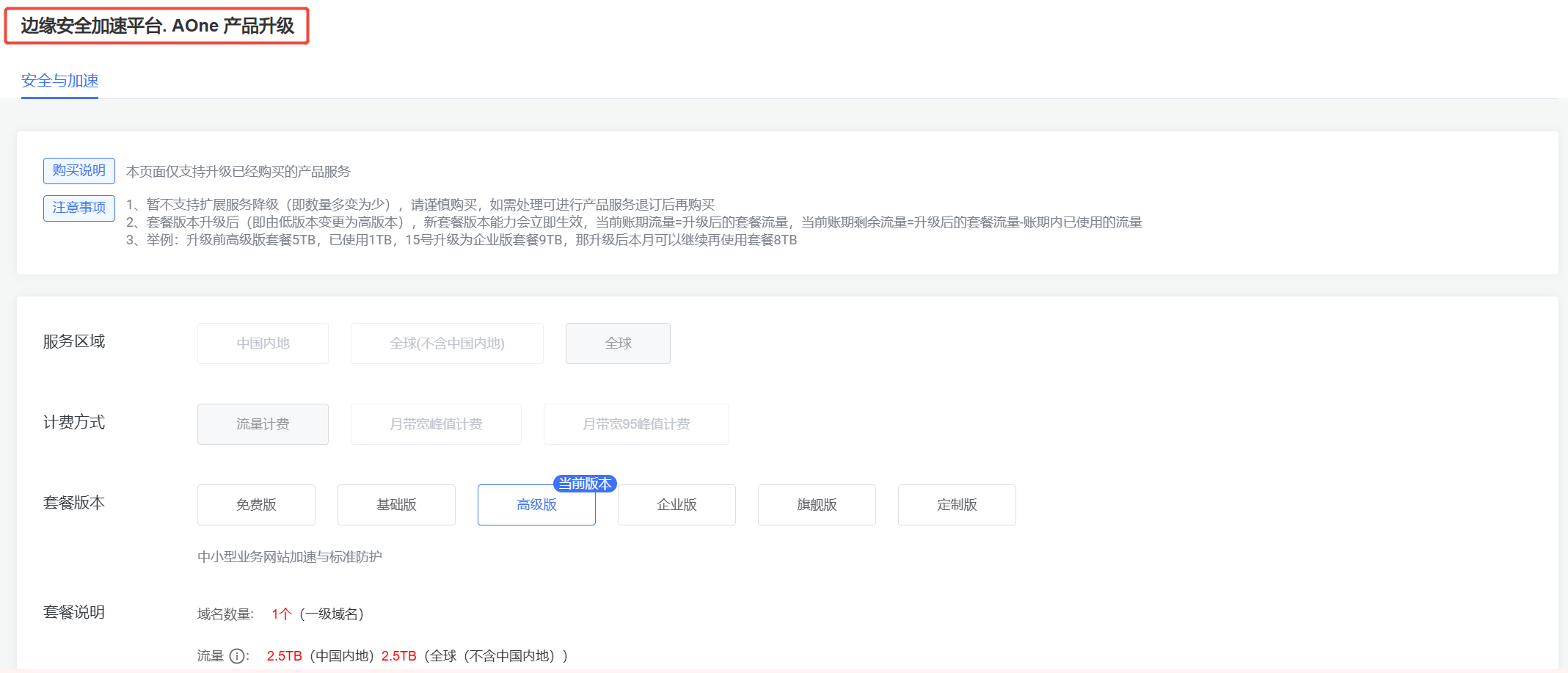Click the text 本页面仅支持升级已经购买的产品服务
This screenshot has height=673, width=1568.
point(238,172)
